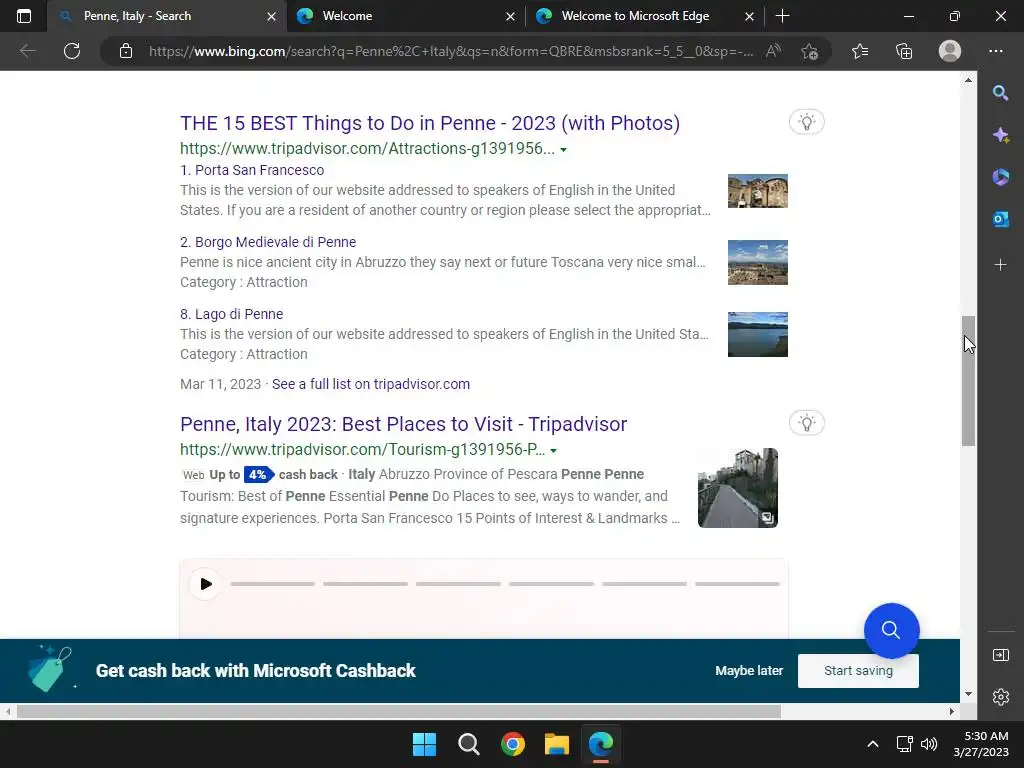Click the address bar URL field

(451, 51)
